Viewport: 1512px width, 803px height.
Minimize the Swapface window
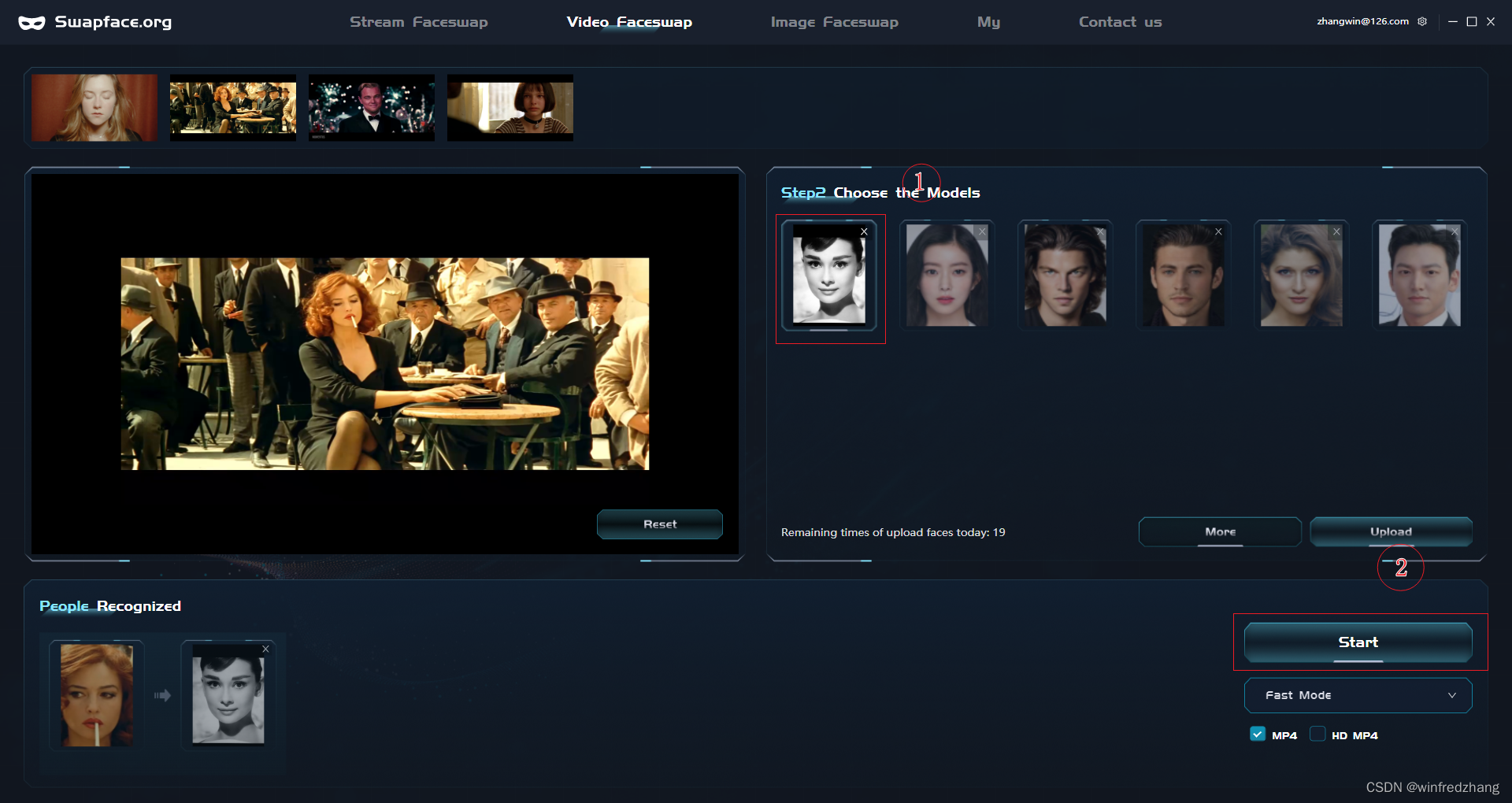pos(1453,22)
